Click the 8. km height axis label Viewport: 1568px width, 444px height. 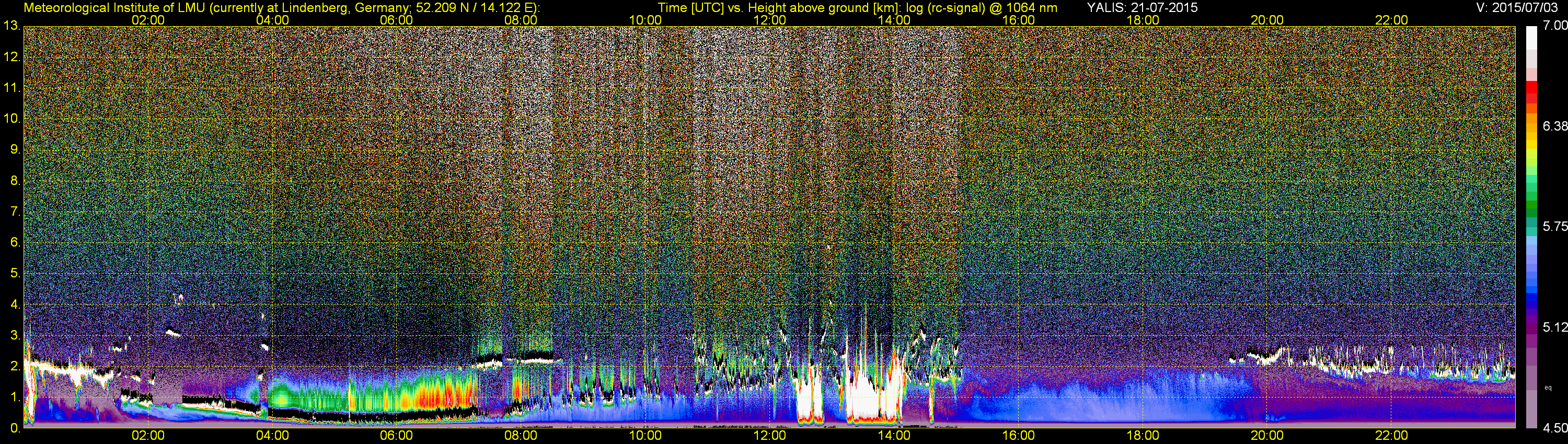point(15,181)
